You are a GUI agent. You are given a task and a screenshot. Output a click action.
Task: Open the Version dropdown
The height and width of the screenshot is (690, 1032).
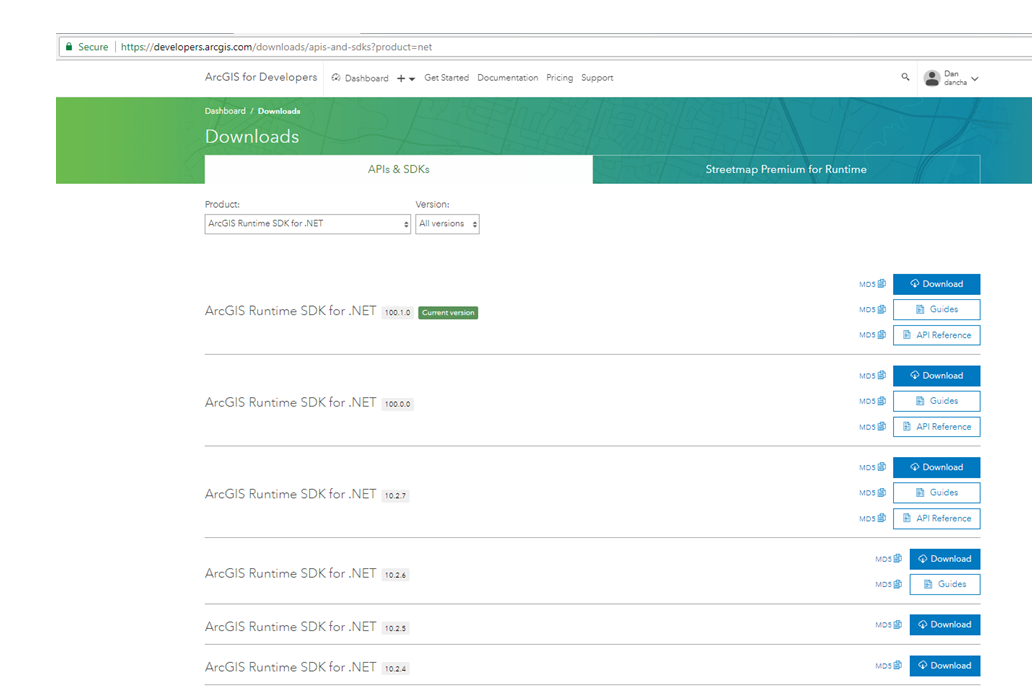point(447,224)
